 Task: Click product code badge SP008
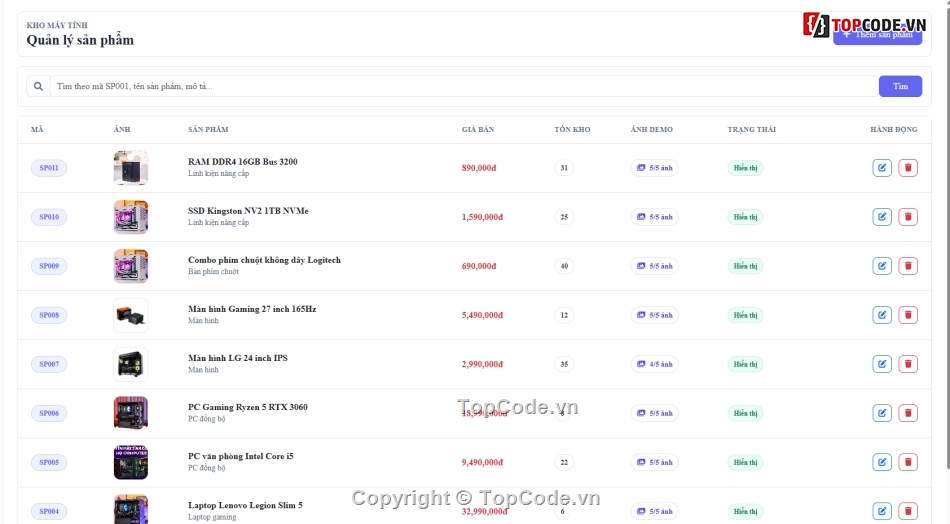tap(49, 315)
